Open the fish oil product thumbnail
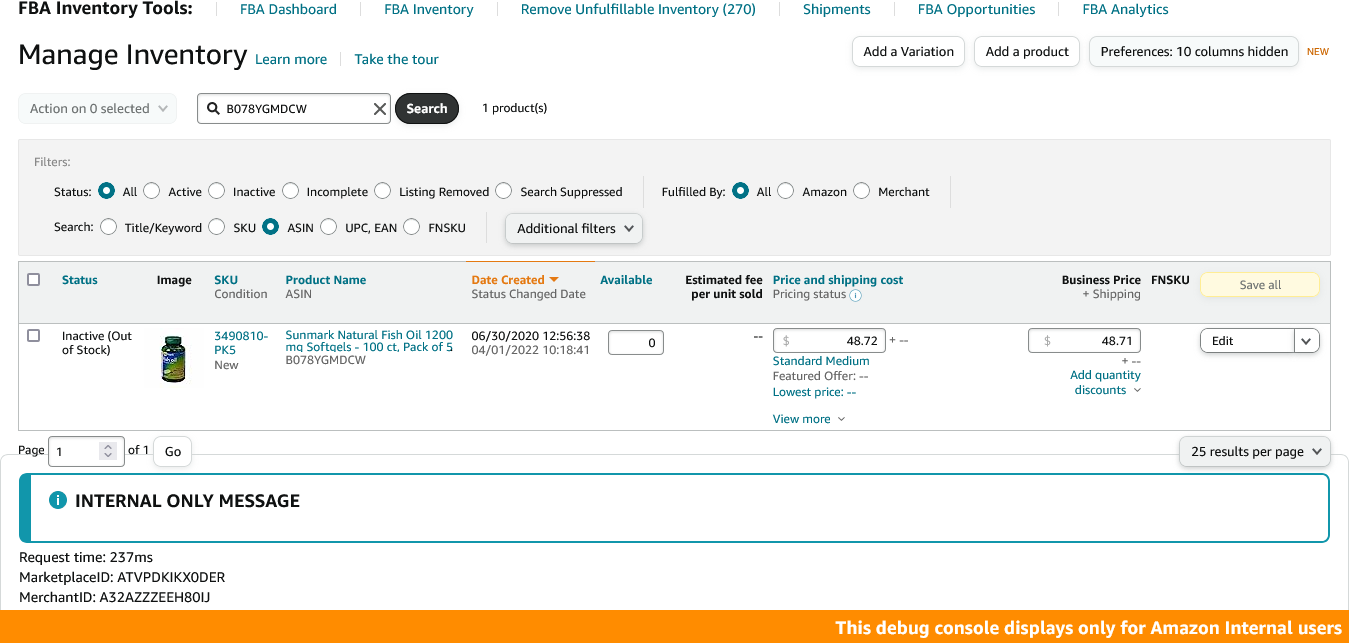This screenshot has height=643, width=1349. click(173, 359)
